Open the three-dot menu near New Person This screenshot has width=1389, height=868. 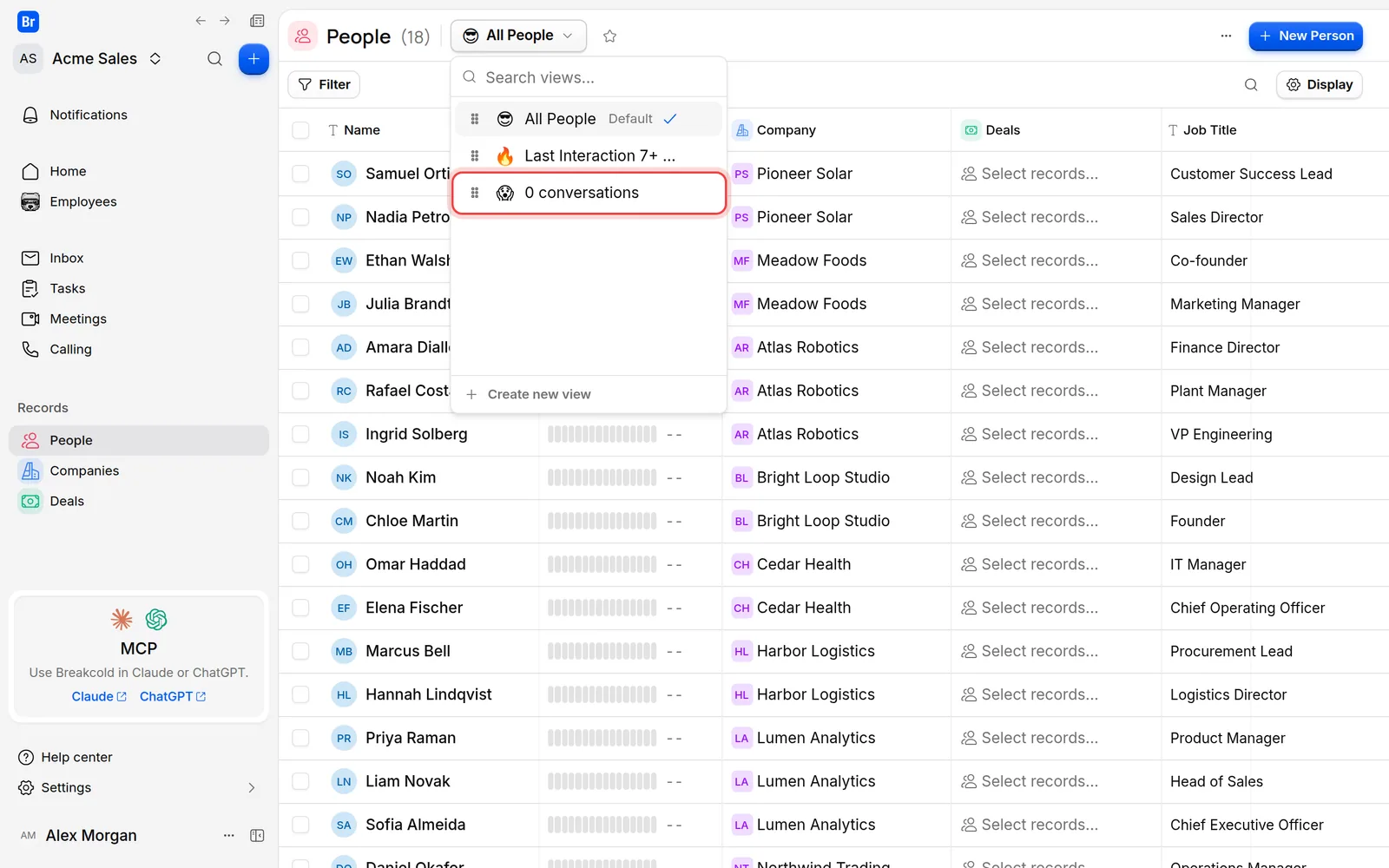1226,36
